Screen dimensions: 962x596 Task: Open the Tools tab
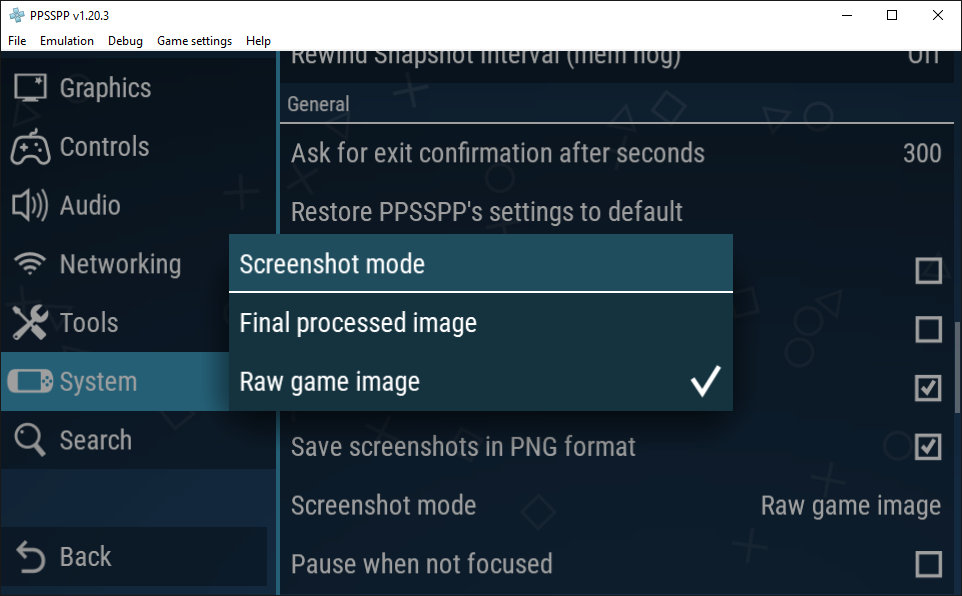[x=115, y=323]
